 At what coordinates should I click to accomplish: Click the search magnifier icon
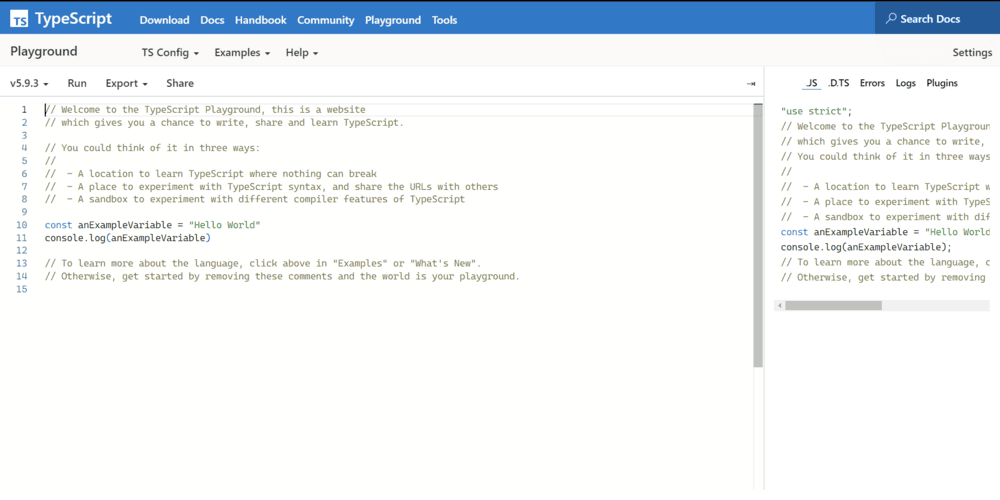click(891, 19)
